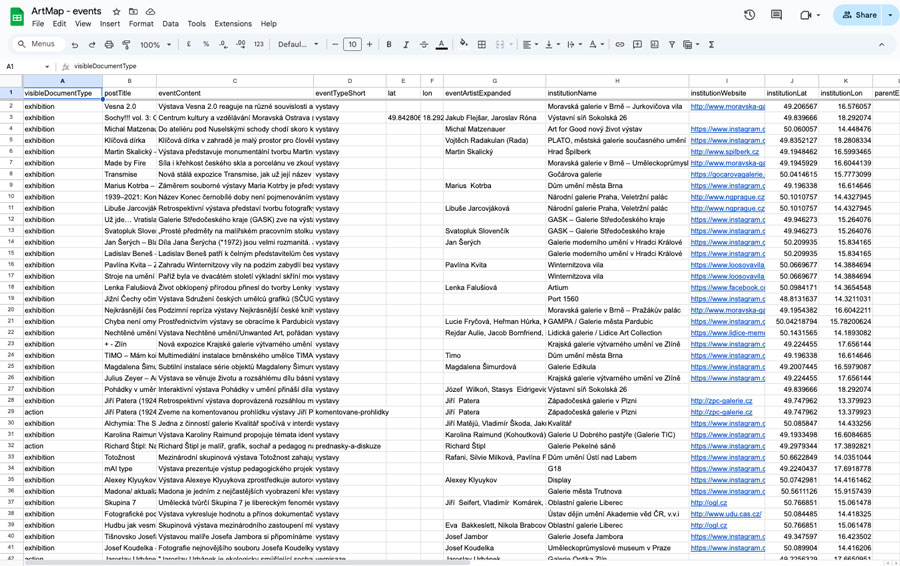Pick a text color
This screenshot has width=900, height=566.
(441, 44)
